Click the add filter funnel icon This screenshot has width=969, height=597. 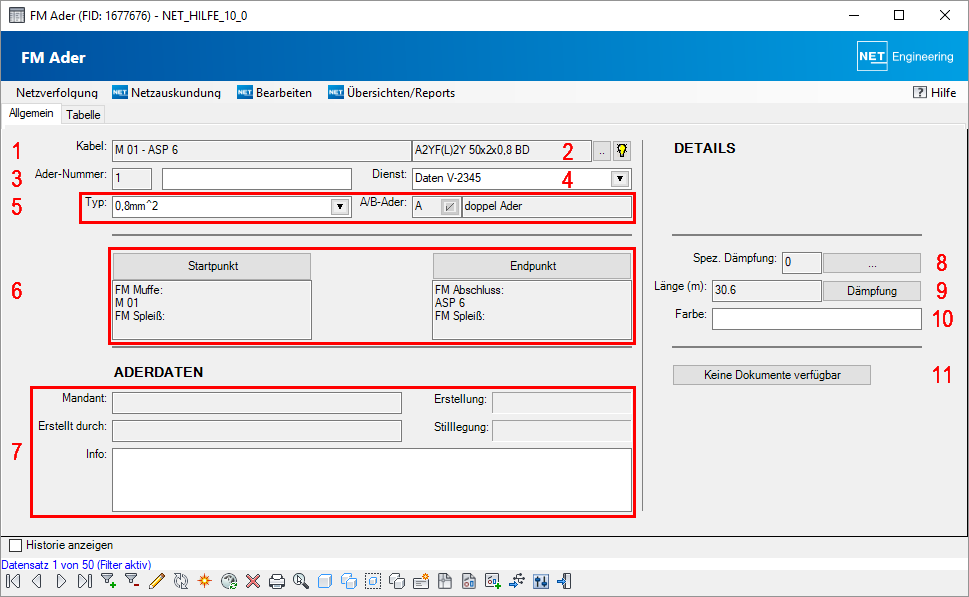108,581
